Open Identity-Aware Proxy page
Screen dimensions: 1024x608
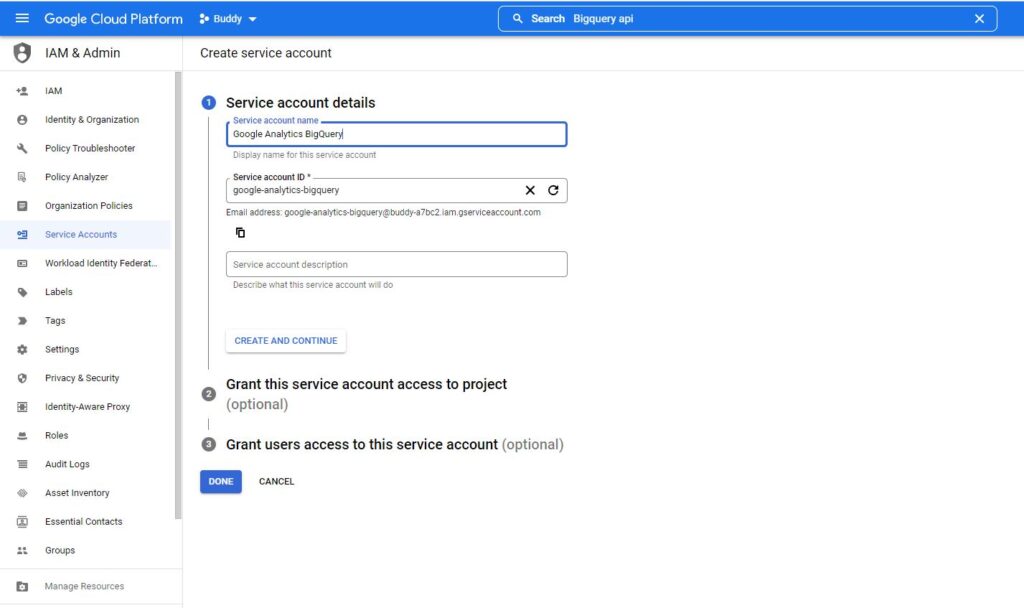[x=86, y=407]
